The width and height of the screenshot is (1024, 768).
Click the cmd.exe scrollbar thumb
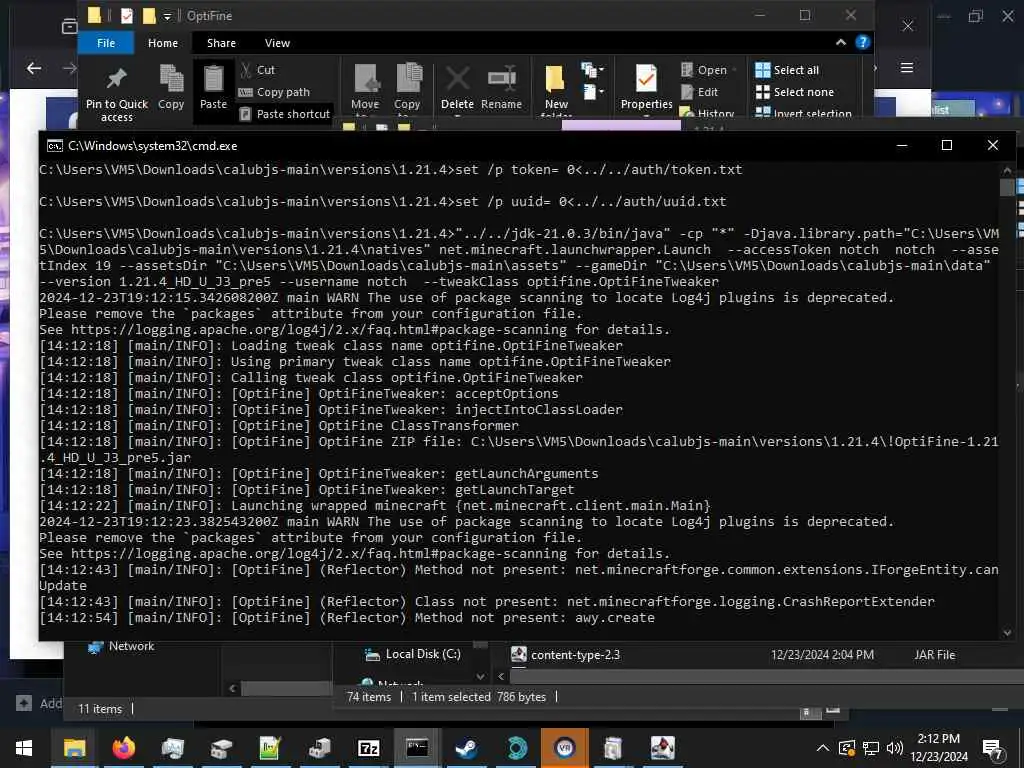coord(1006,187)
